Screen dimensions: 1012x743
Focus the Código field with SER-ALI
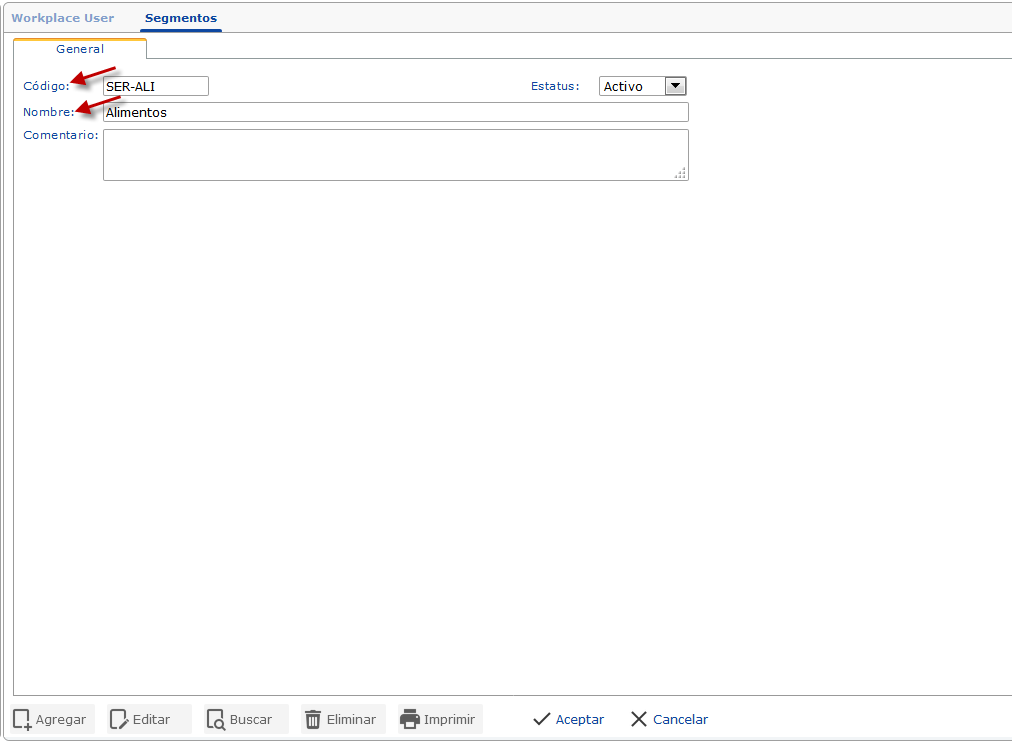(156, 86)
